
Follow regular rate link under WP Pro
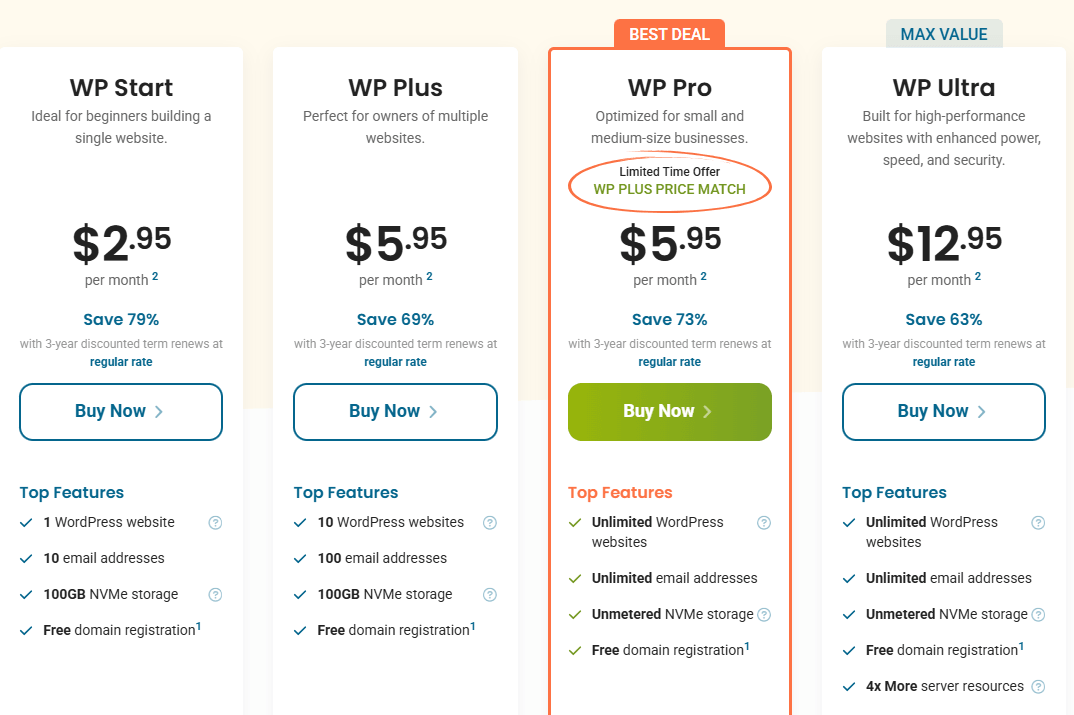670,362
